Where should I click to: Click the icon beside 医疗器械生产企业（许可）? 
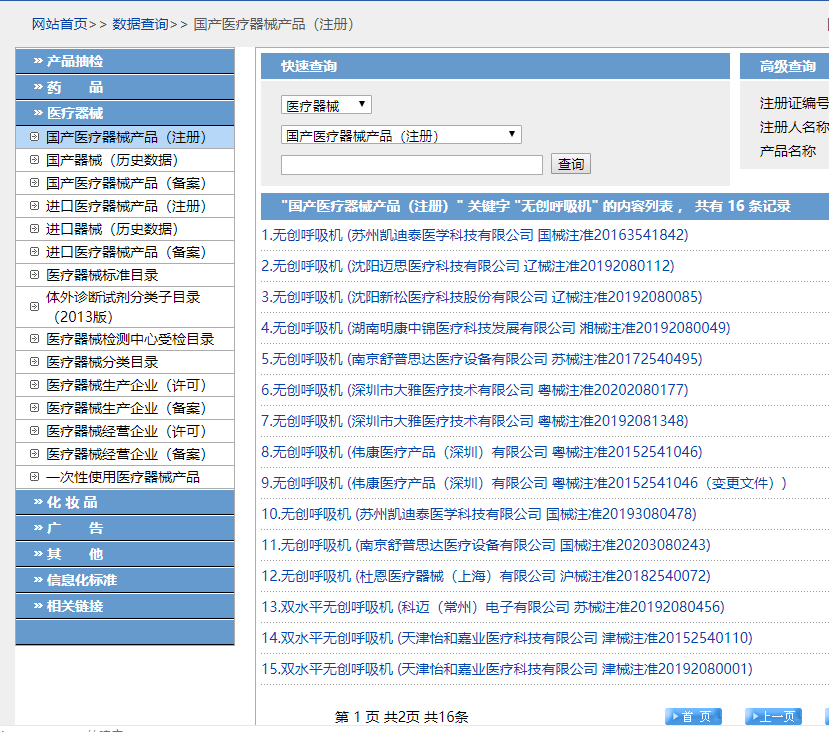coord(34,385)
